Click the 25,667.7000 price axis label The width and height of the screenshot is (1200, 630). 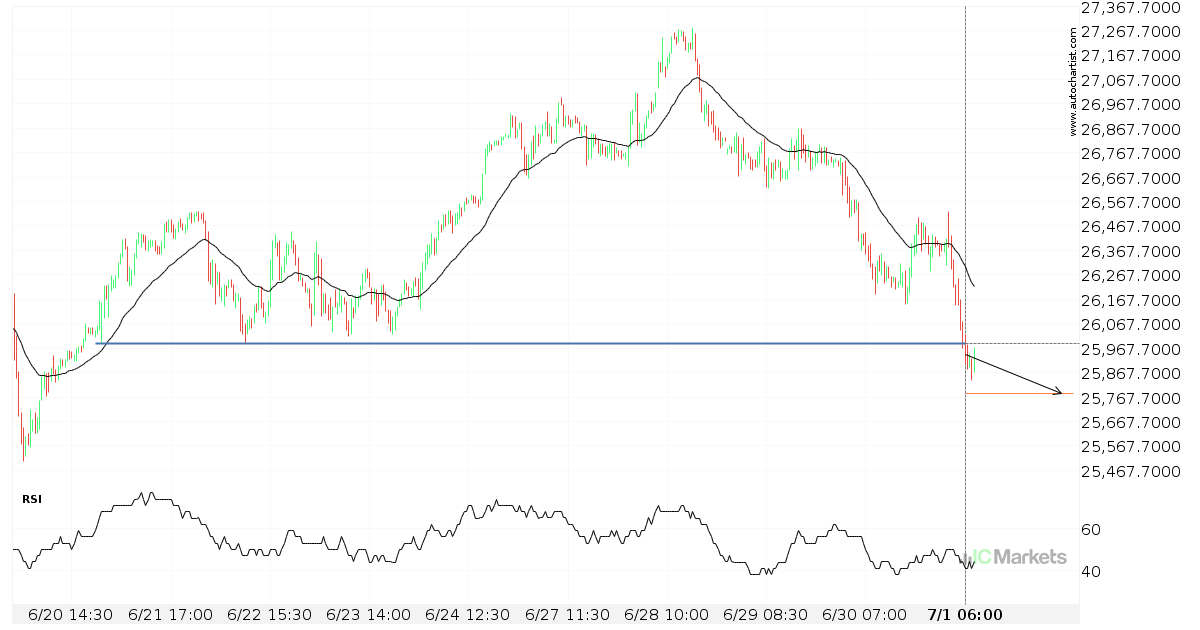point(1133,423)
